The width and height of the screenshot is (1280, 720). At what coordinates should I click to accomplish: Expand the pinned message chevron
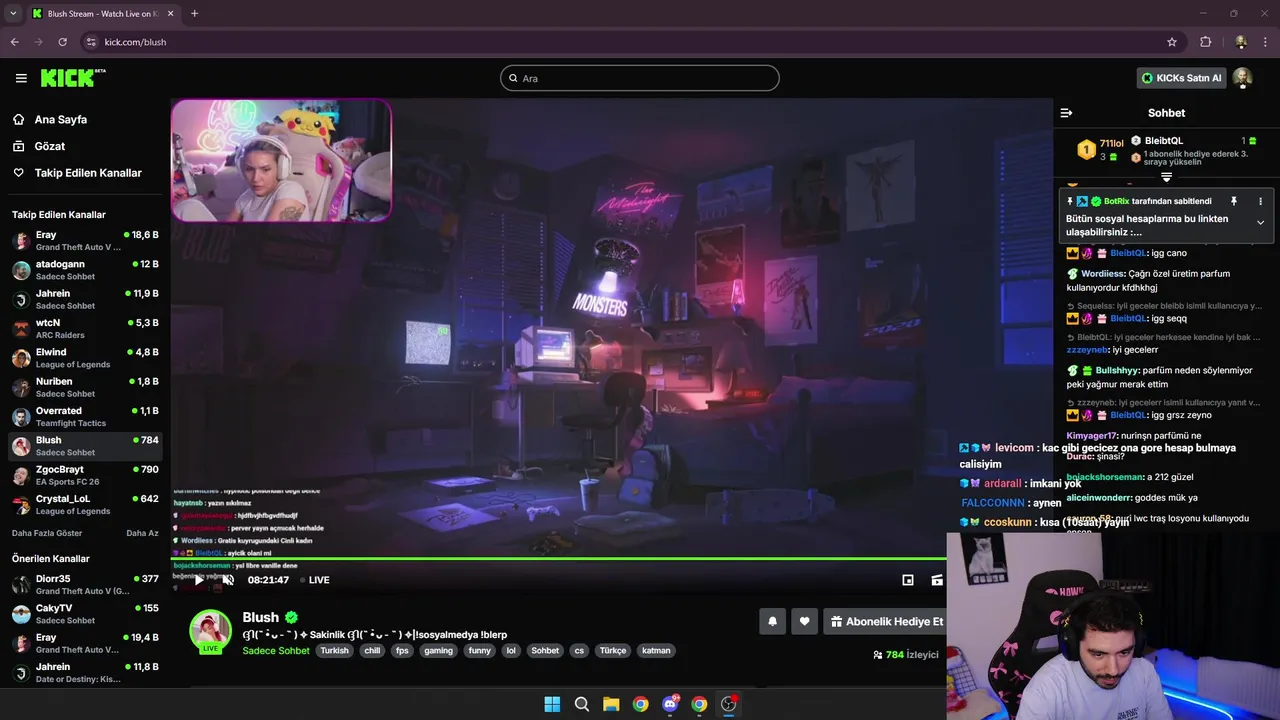pyautogui.click(x=1260, y=222)
